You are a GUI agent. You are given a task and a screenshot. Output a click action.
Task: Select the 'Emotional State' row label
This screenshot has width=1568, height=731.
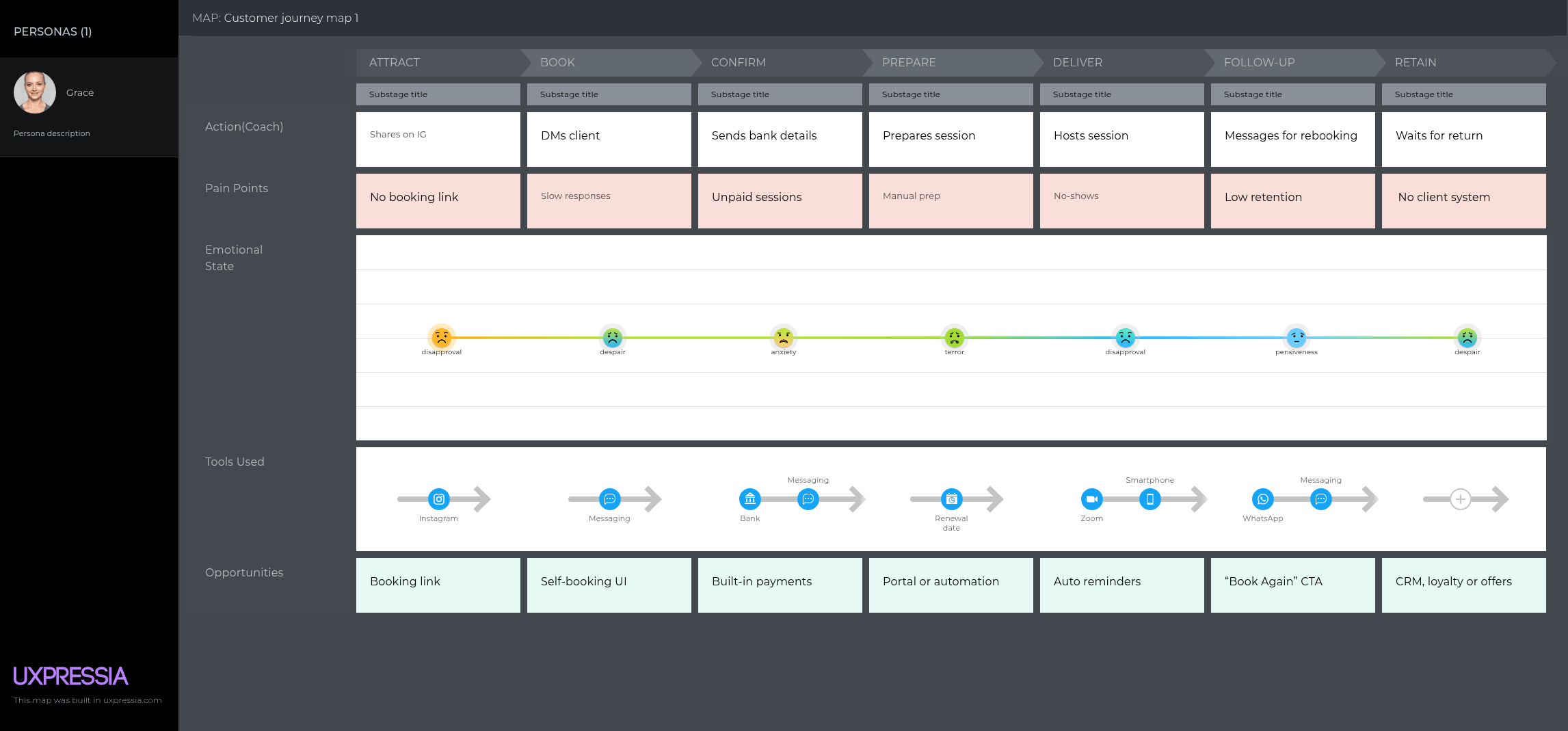click(x=234, y=258)
